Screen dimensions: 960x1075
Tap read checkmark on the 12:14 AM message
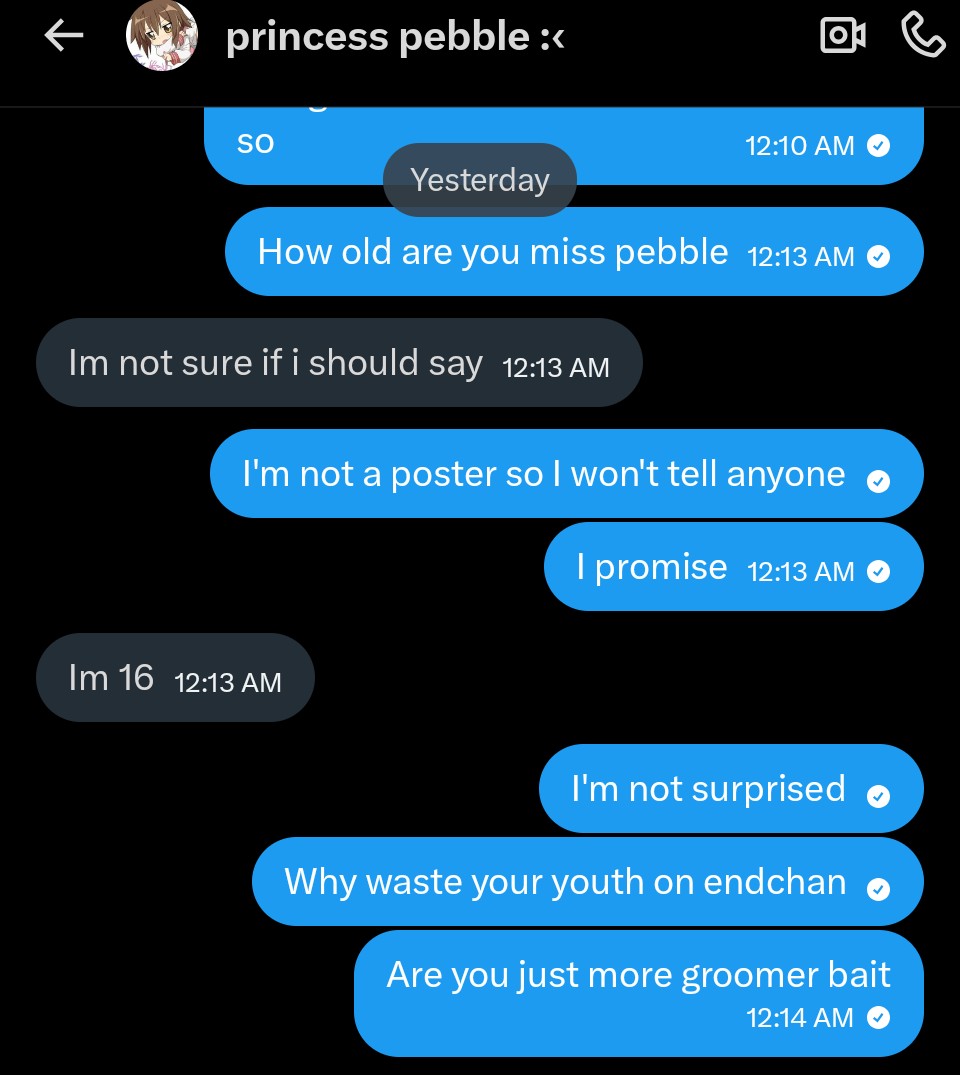click(x=878, y=1018)
